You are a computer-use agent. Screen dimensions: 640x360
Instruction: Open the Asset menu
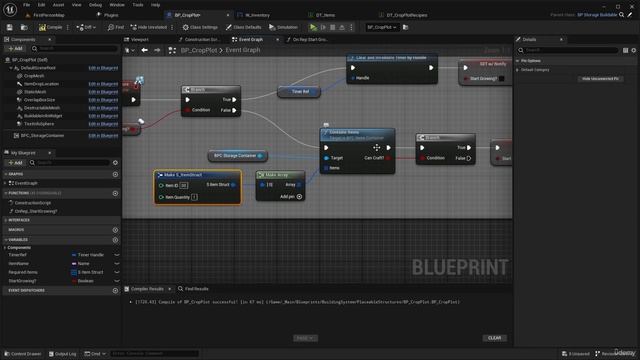[x=58, y=5]
